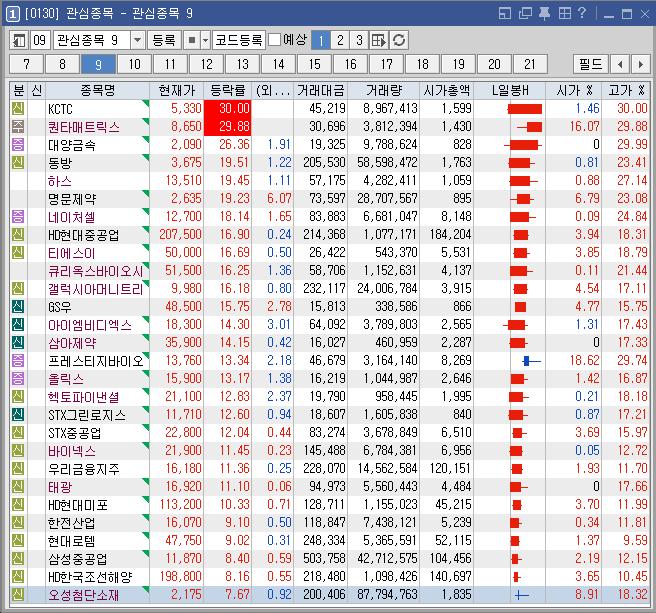Select the 태광 stock name
The width and height of the screenshot is (656, 613).
[x=60, y=487]
